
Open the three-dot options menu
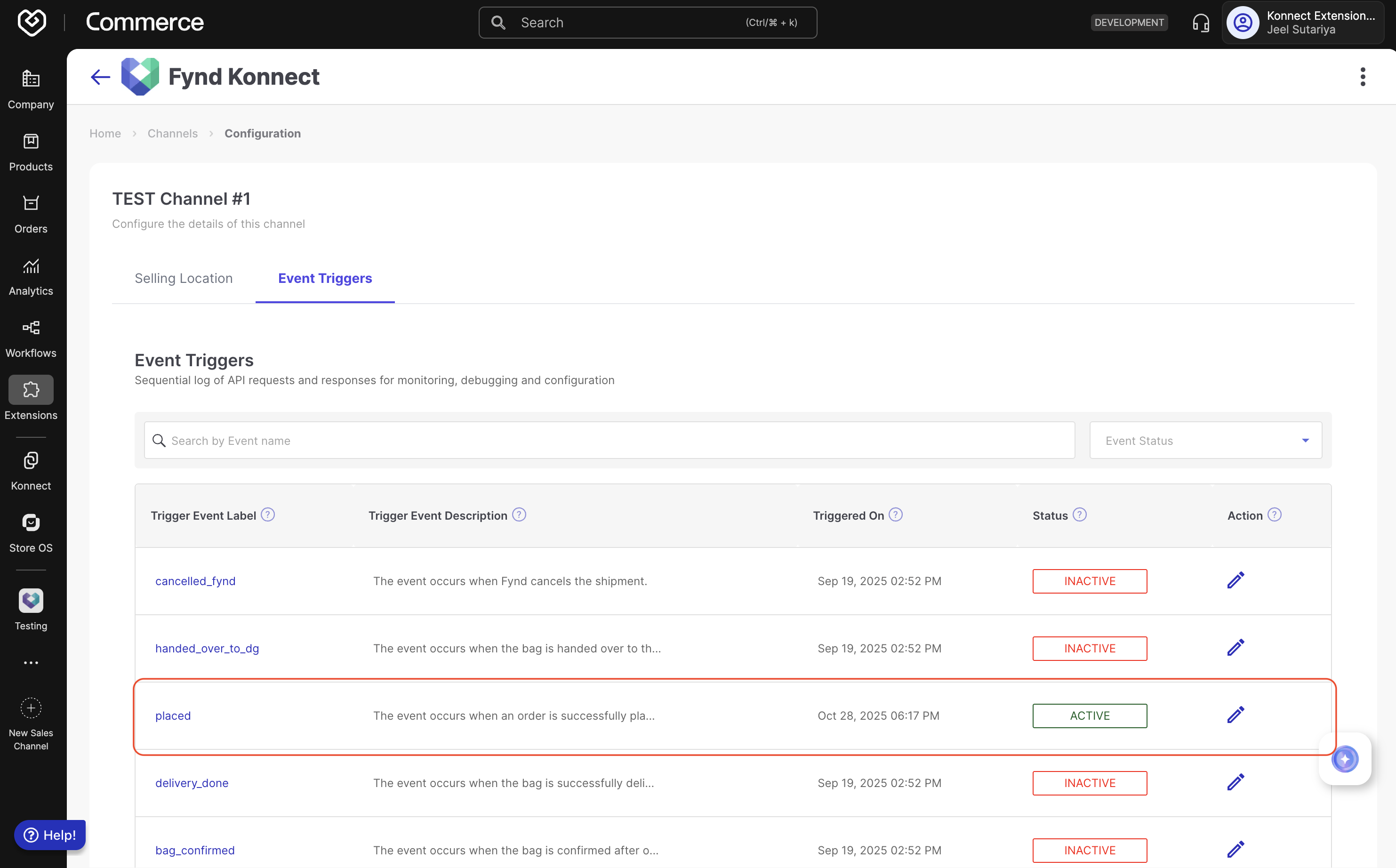(x=1362, y=77)
